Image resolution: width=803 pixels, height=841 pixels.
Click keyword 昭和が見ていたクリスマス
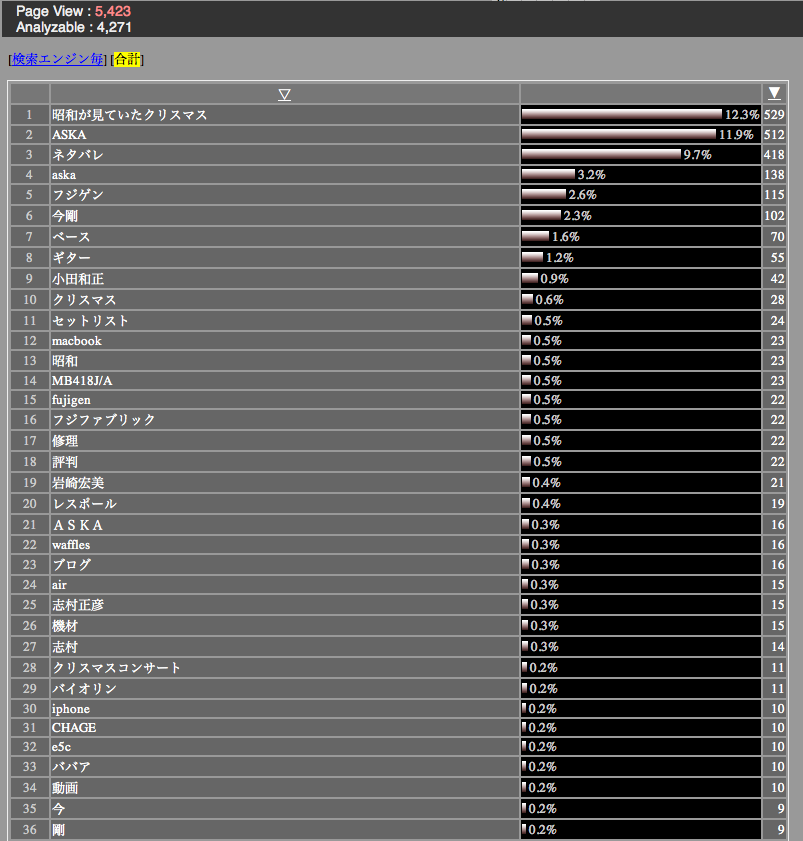[129, 115]
